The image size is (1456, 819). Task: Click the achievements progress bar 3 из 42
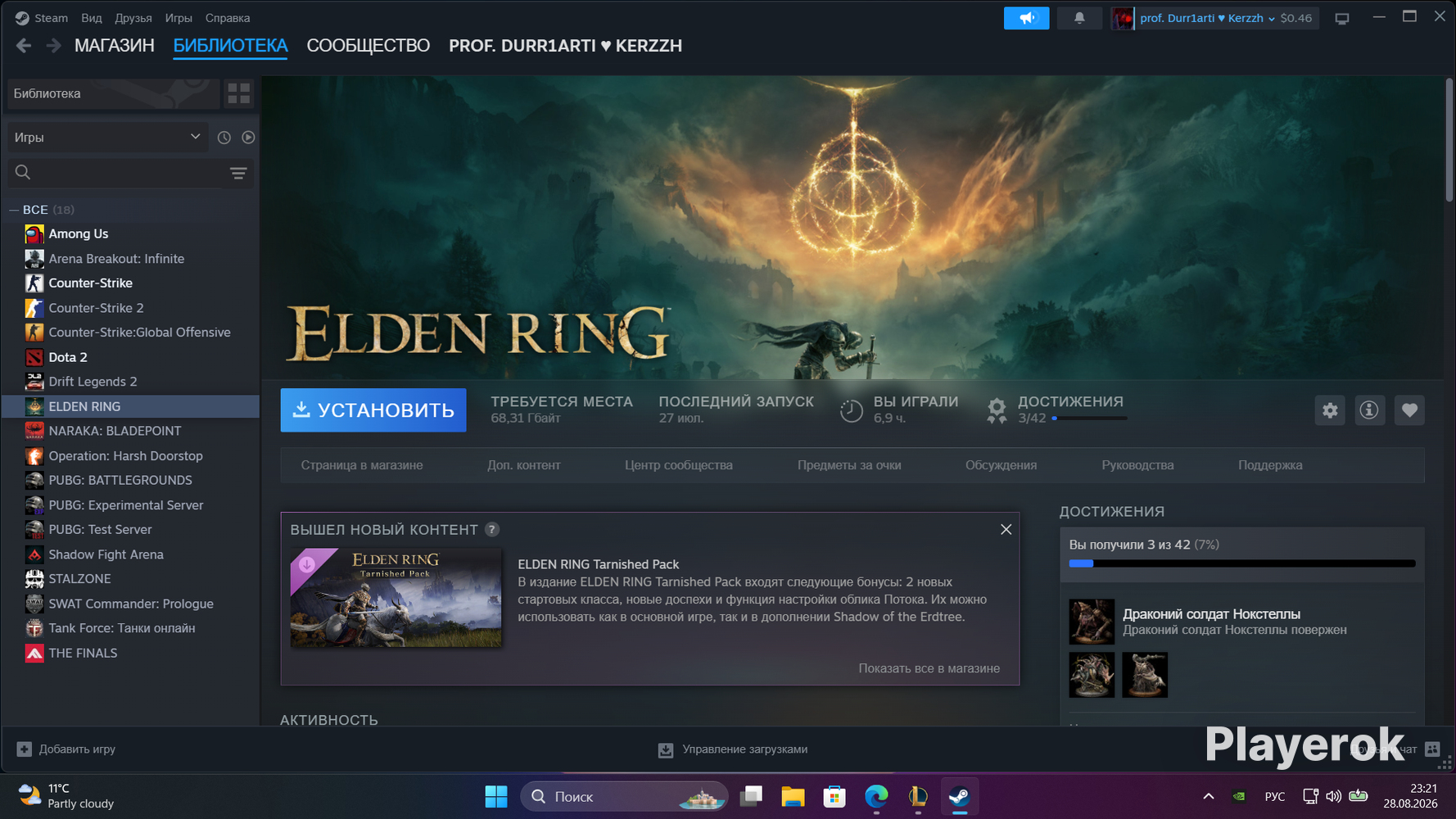click(x=1242, y=563)
